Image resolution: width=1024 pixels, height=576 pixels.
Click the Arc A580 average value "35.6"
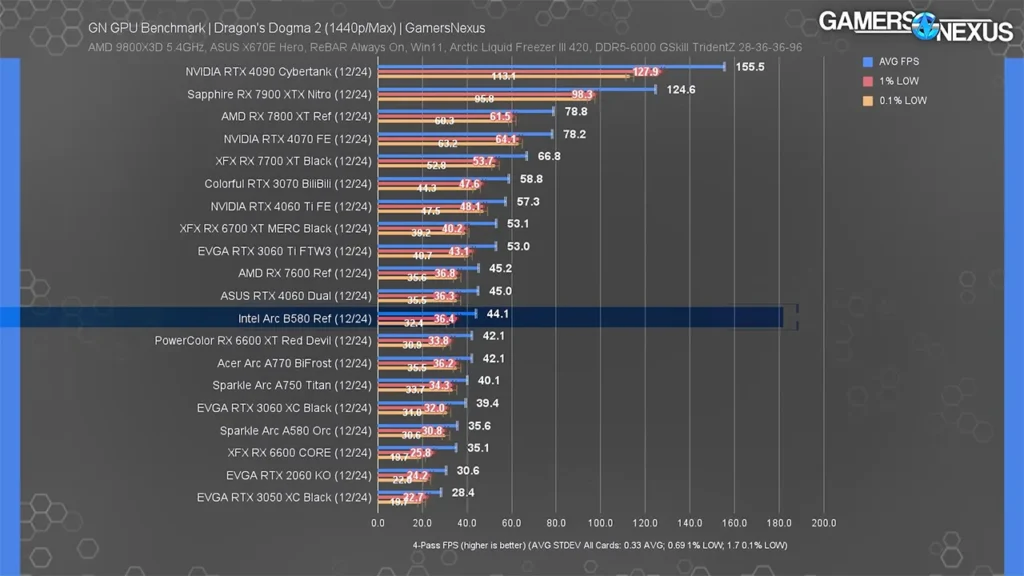tap(479, 426)
